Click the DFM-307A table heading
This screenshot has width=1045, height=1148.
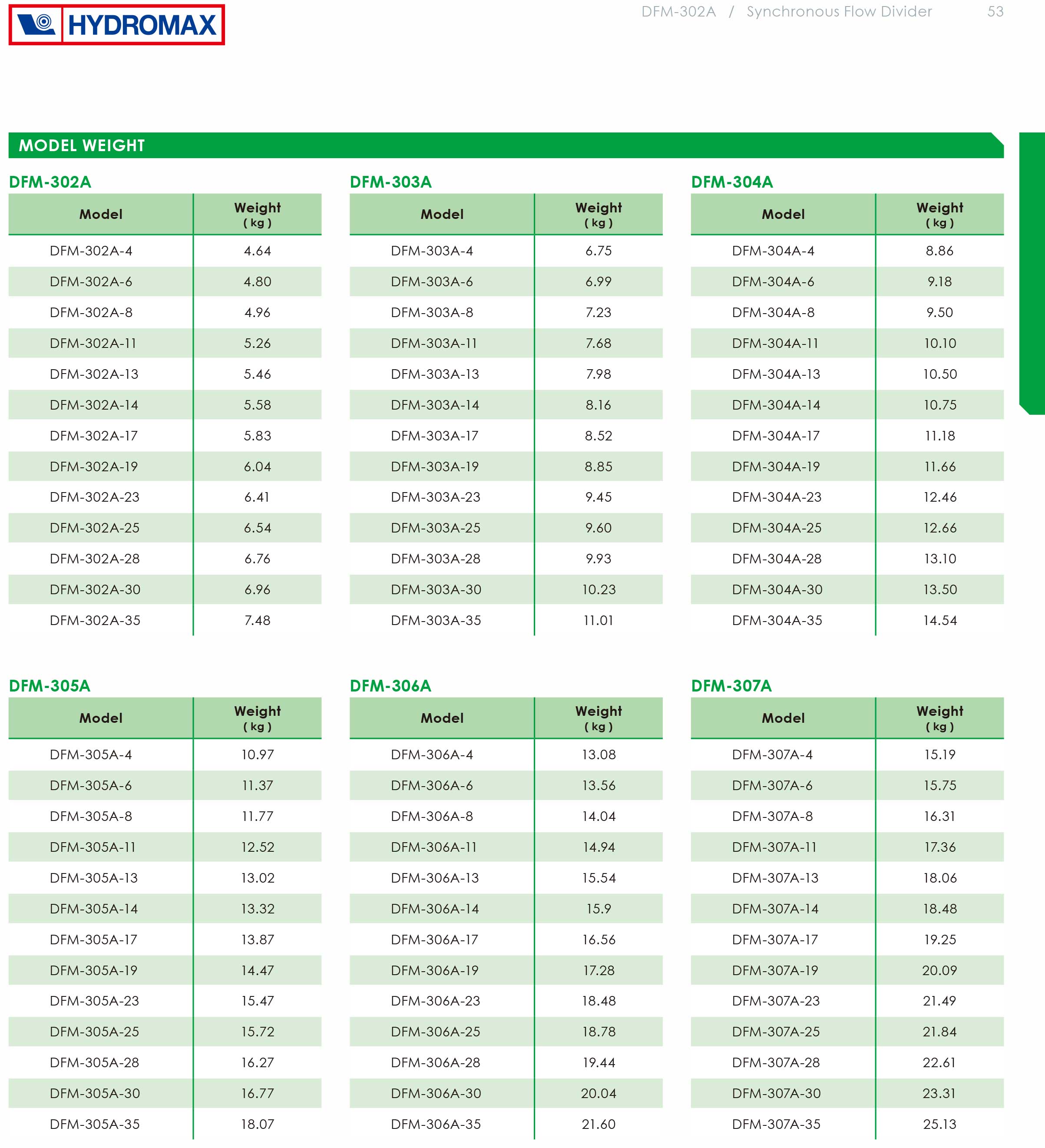[x=731, y=685]
